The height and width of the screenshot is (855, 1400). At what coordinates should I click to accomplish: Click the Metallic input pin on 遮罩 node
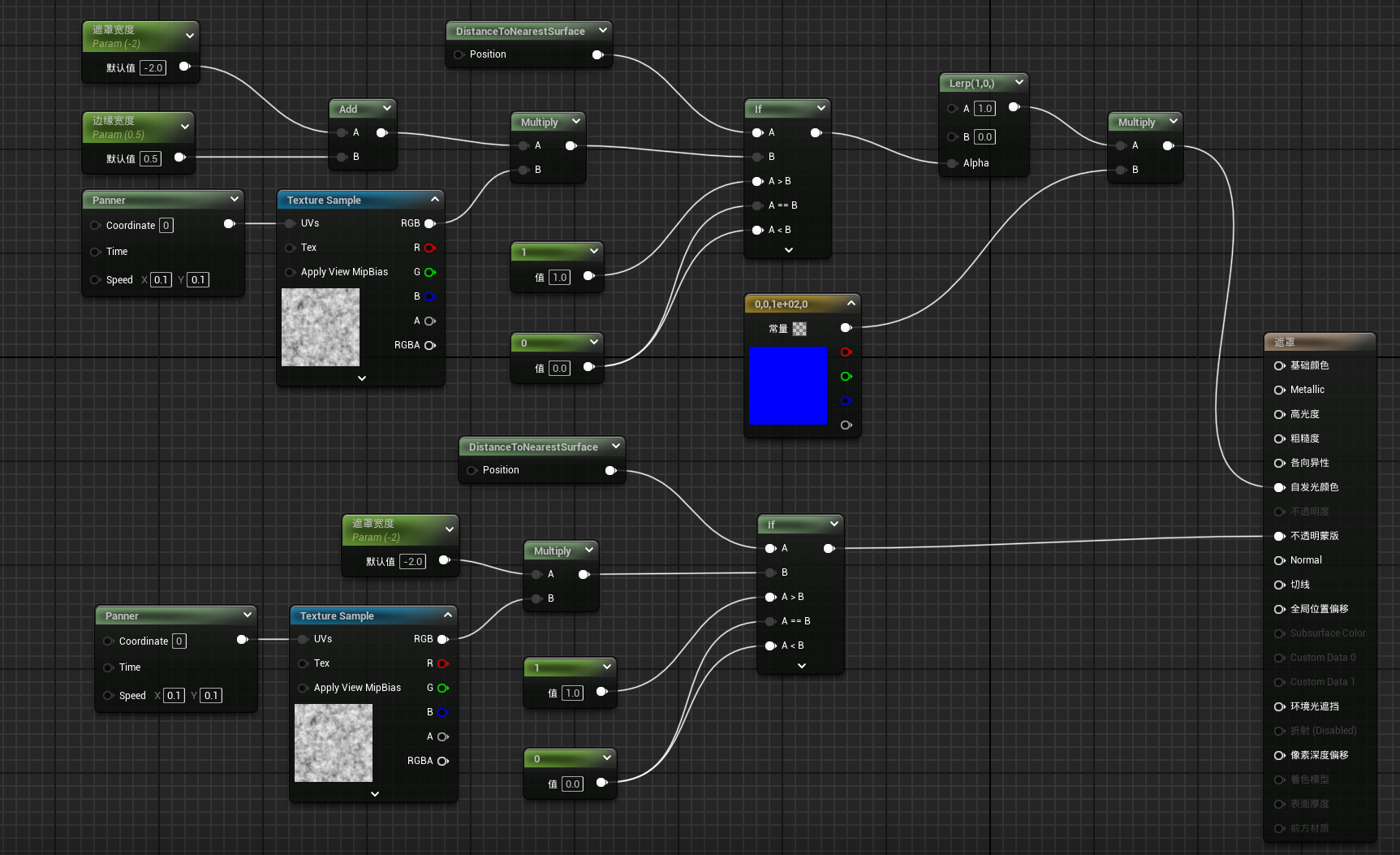coord(1280,390)
